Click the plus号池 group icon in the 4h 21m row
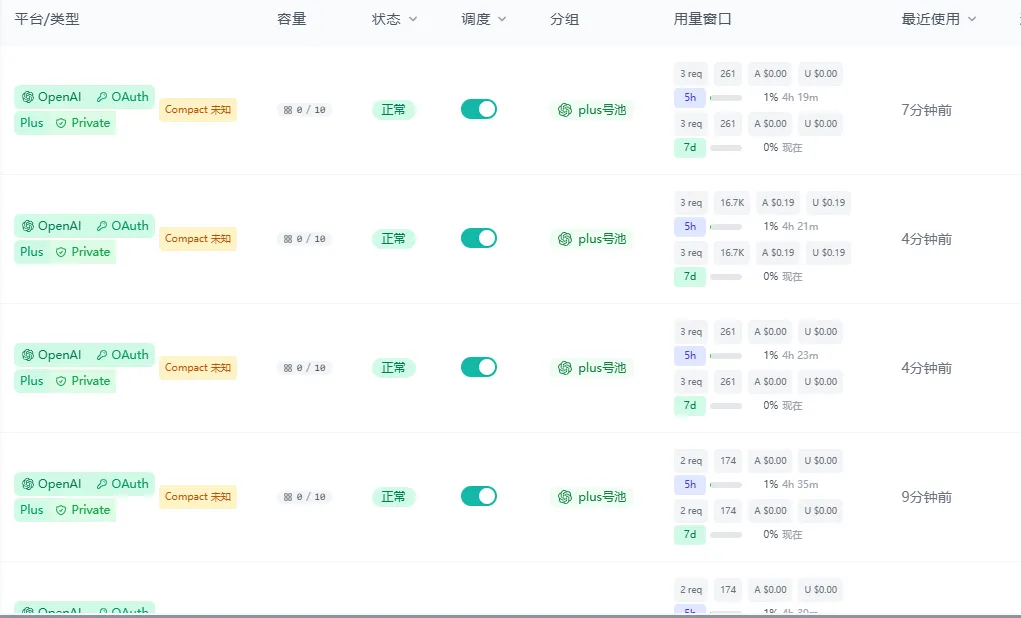Viewport: 1021px width, 618px height. pos(565,239)
